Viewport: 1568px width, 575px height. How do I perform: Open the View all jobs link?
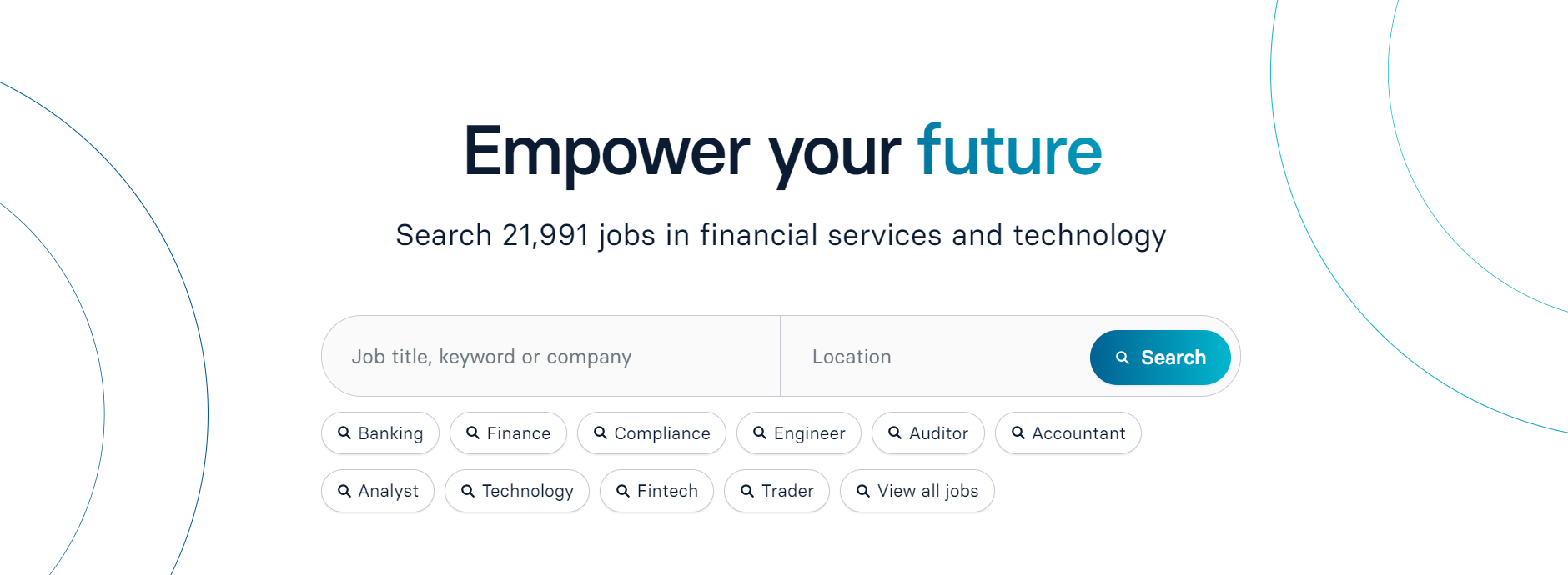(927, 491)
